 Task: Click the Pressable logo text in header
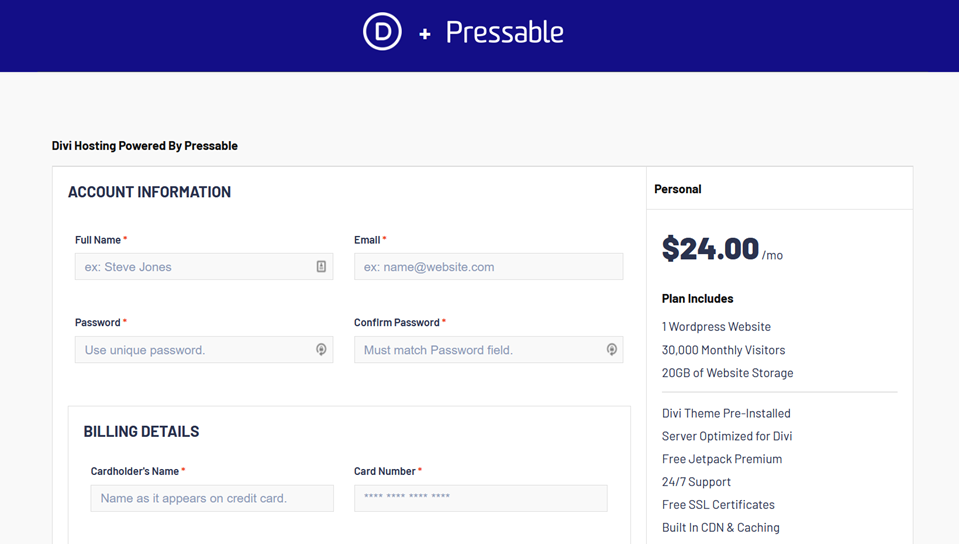point(504,32)
